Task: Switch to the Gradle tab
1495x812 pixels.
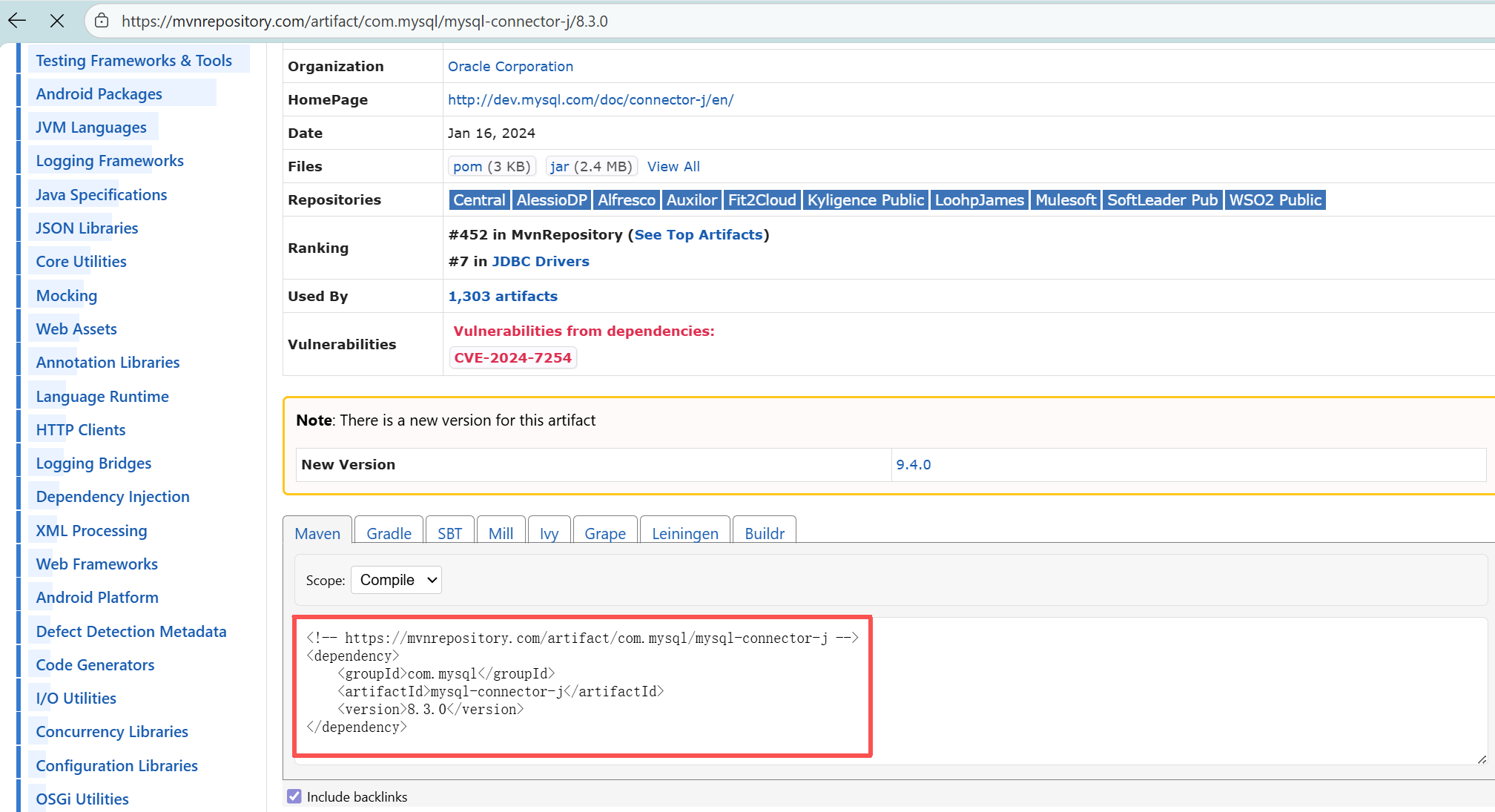Action: coord(389,533)
